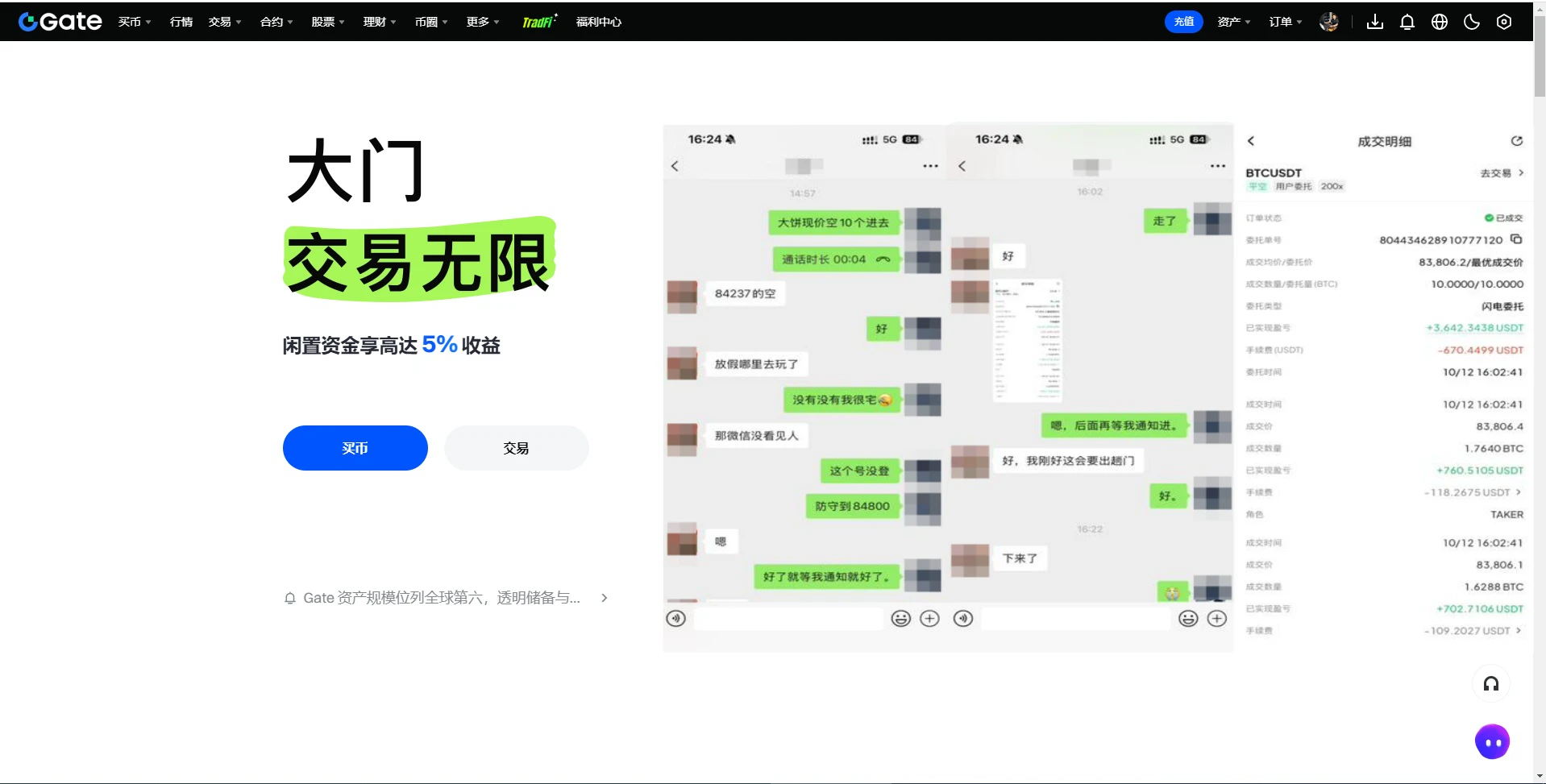Image resolution: width=1546 pixels, height=784 pixels.
Task: Click the blue 买币 button
Action: [355, 448]
